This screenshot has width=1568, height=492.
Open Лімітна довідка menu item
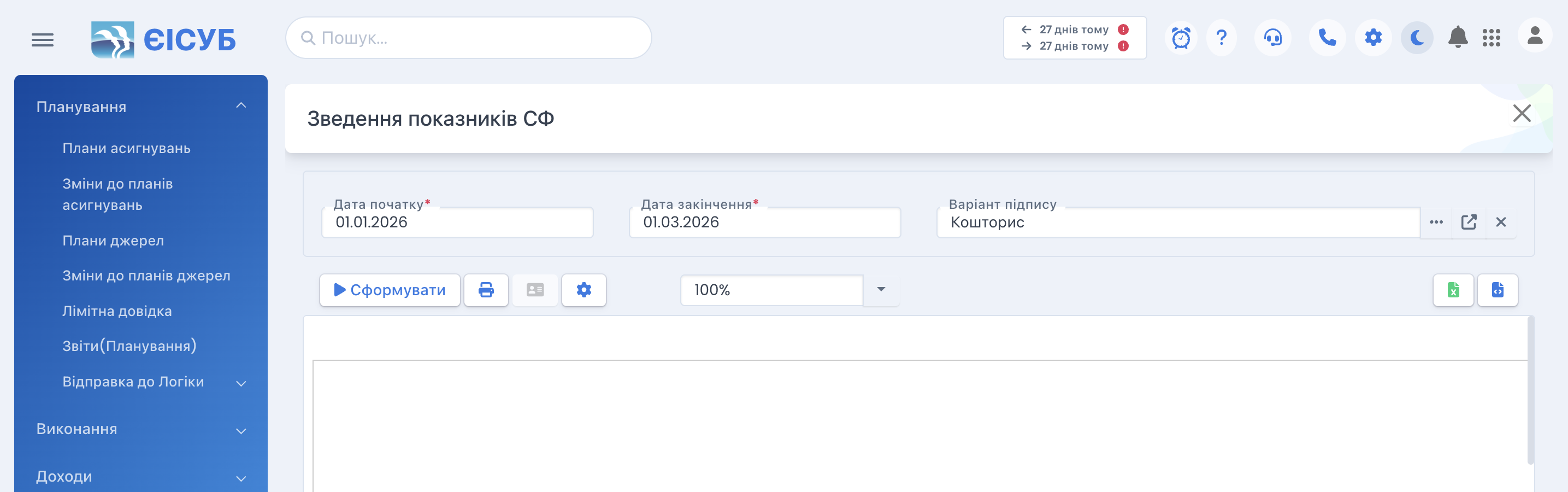click(x=117, y=311)
